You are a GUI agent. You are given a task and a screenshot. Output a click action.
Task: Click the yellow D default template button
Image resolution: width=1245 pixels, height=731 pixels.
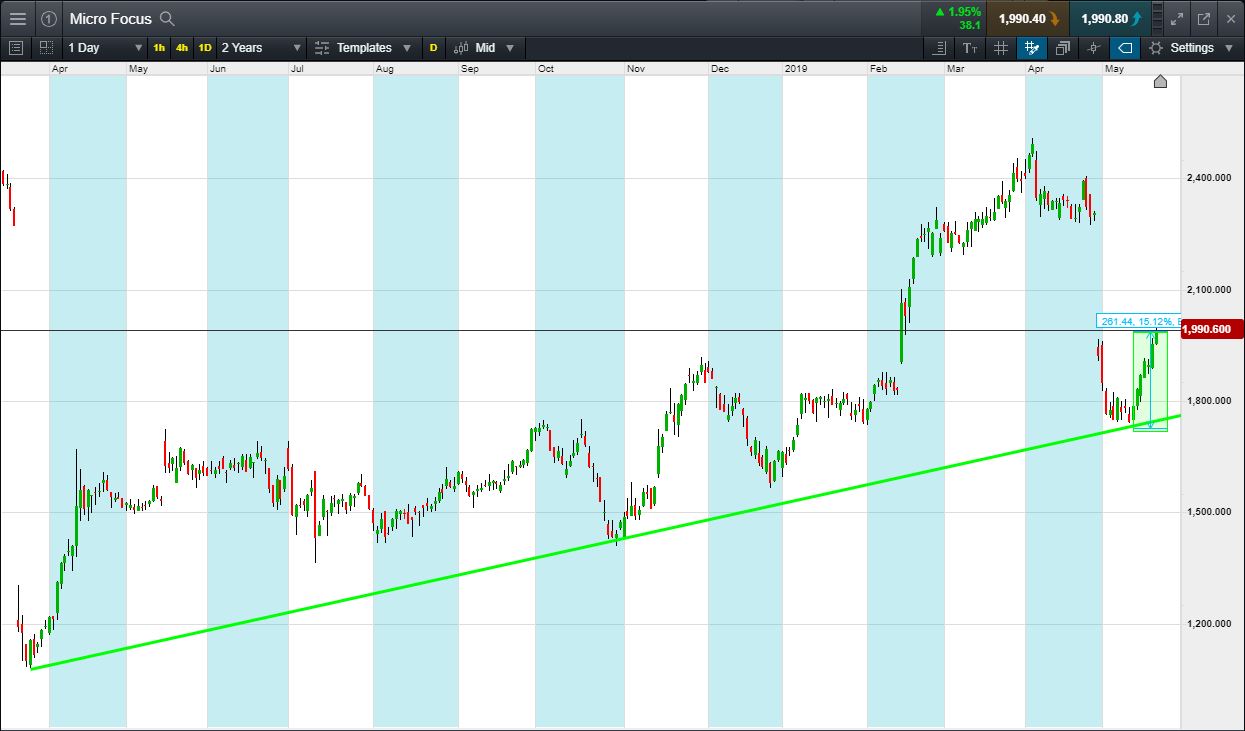tap(433, 47)
